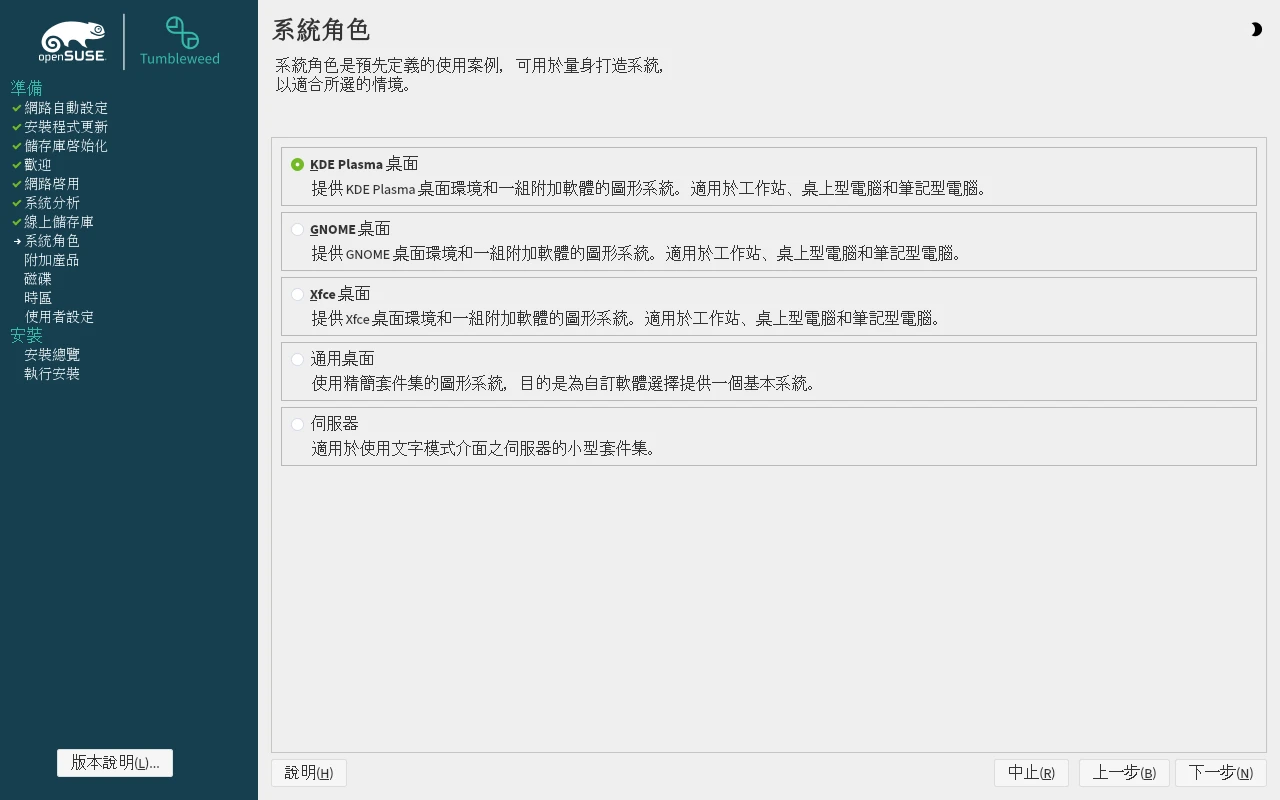Click the checkmark beside 線上儲存庫
Viewport: 1280px width, 800px height.
[x=17, y=222]
